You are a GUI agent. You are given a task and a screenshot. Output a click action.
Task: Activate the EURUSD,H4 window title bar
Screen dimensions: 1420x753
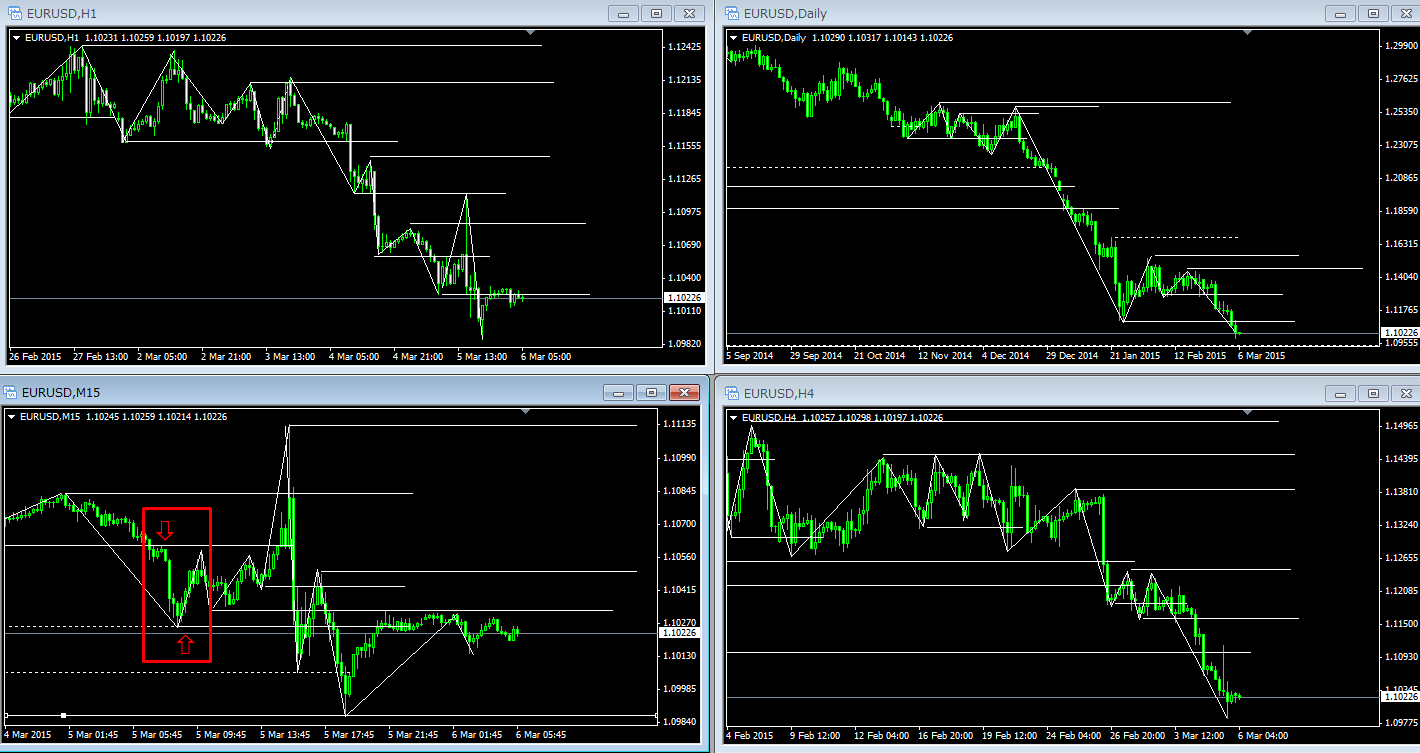[1000, 392]
